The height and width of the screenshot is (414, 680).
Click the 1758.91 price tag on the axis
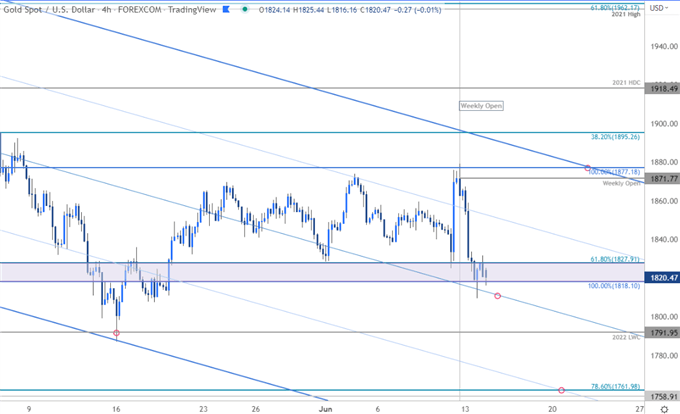pos(663,397)
